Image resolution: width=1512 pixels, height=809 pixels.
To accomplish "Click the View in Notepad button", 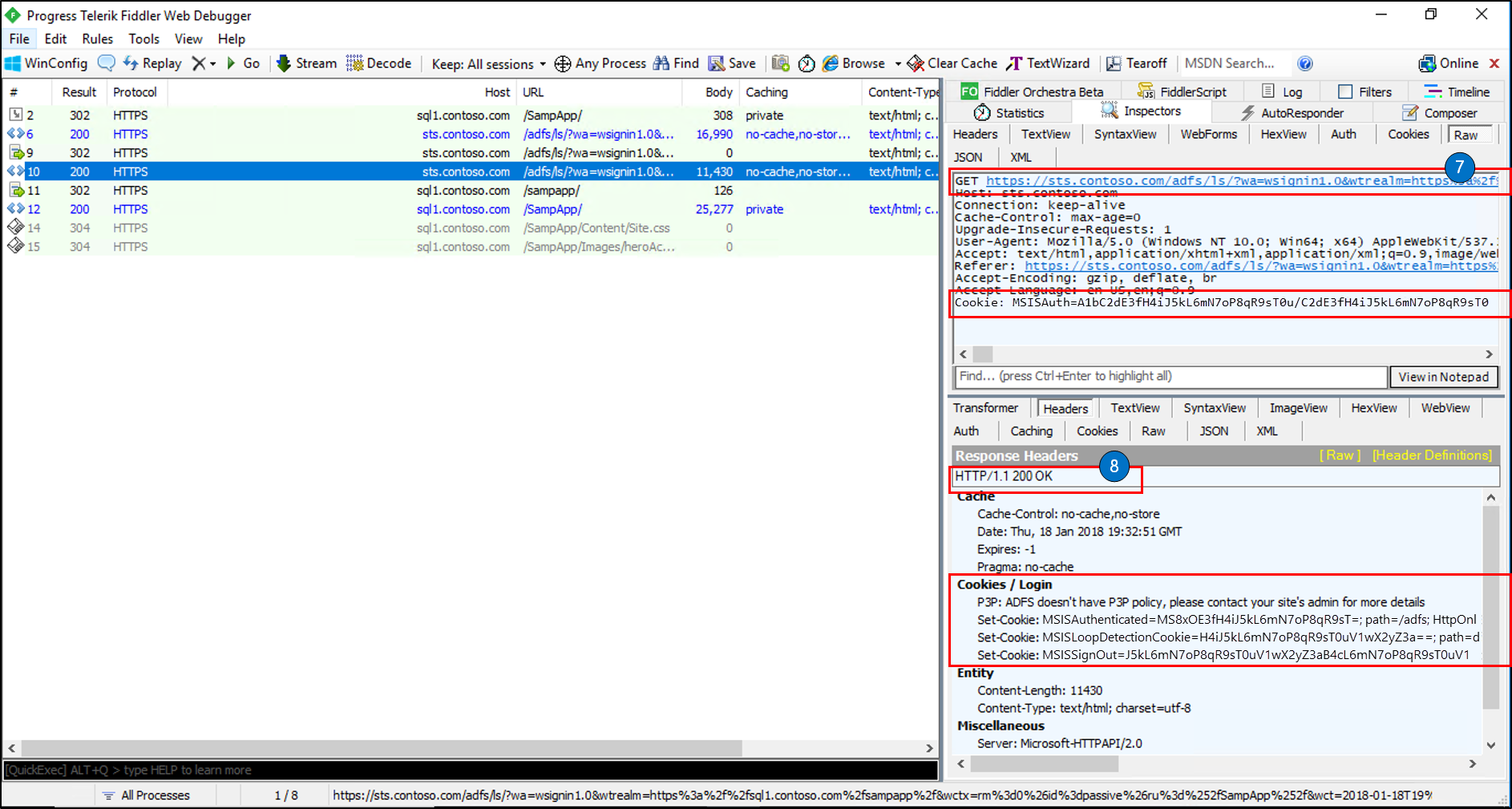I will (1443, 377).
